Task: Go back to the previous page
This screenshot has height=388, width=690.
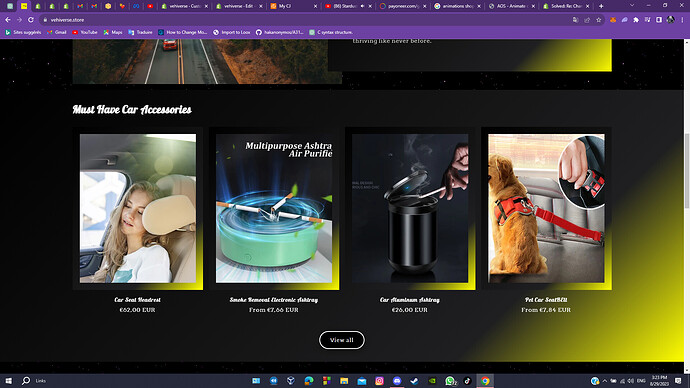Action: (x=8, y=20)
